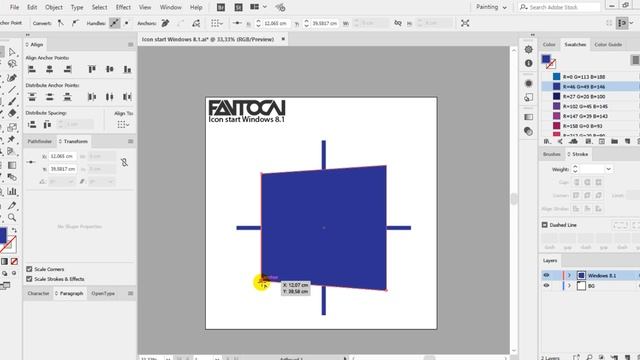The image size is (640, 360).
Task: Click the Search Adobe Stock field
Action: coord(559,7)
